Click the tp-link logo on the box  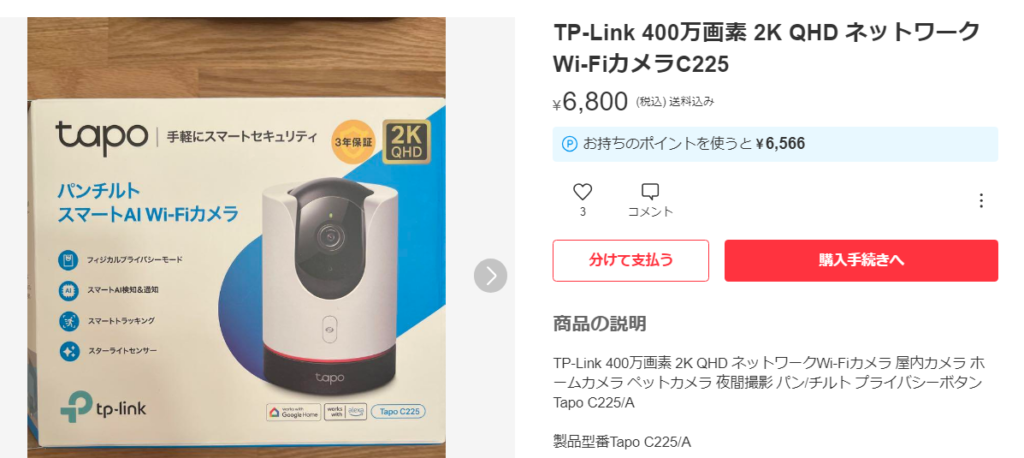point(103,407)
